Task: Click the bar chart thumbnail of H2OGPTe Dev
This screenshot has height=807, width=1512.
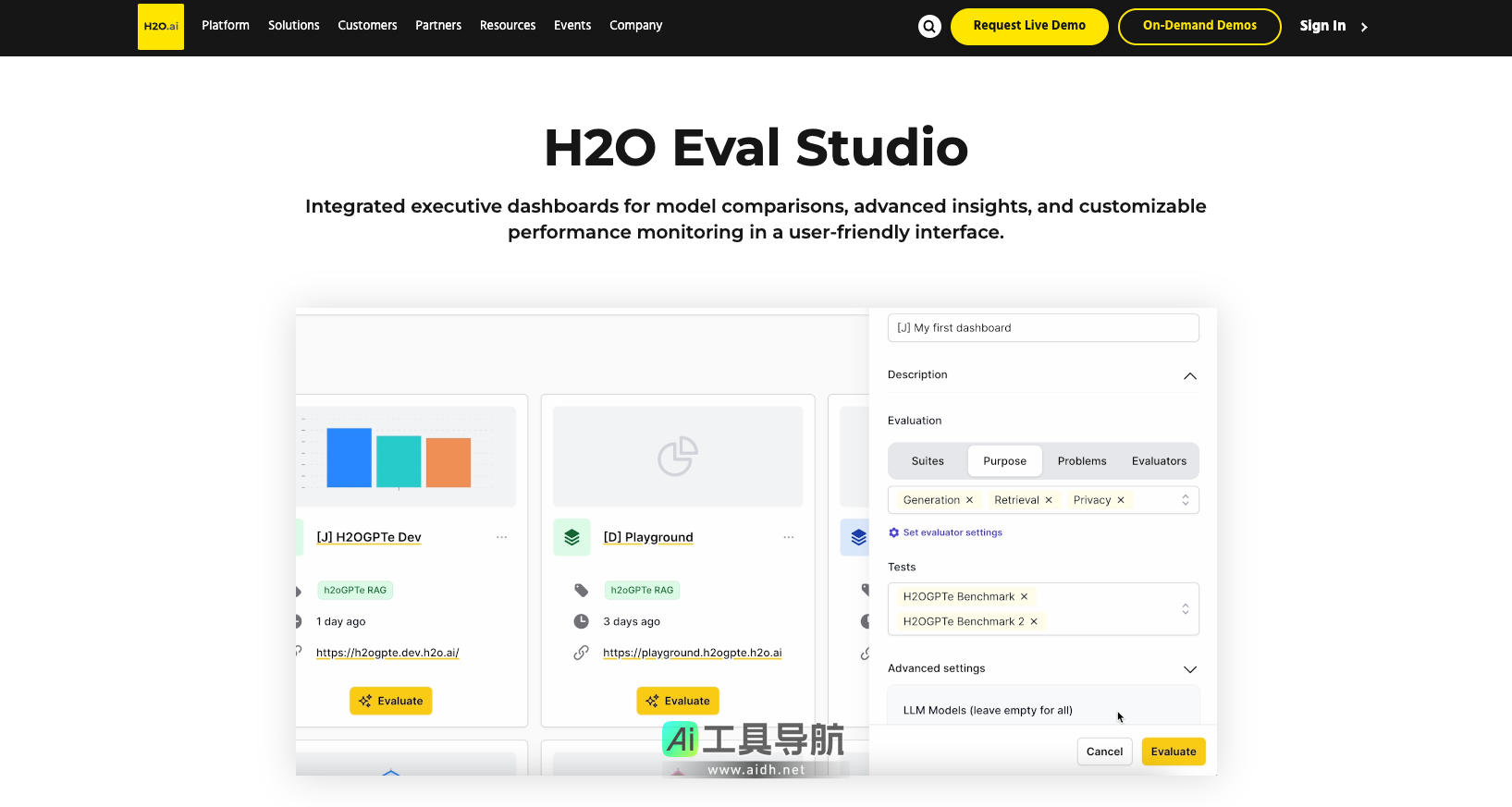Action: tap(406, 456)
